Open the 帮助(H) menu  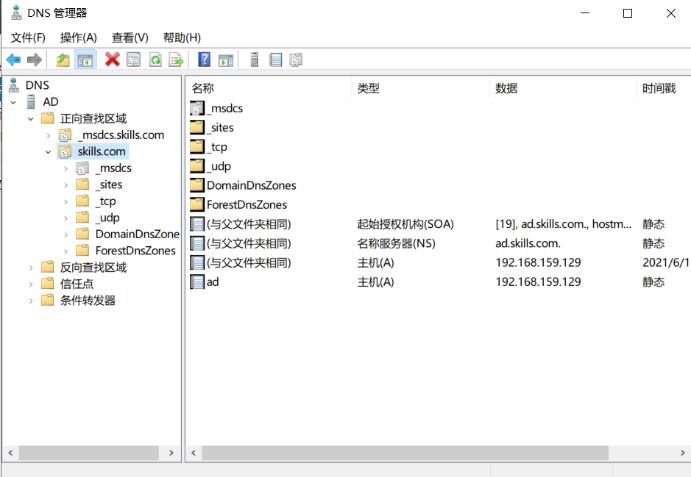pyautogui.click(x=182, y=37)
